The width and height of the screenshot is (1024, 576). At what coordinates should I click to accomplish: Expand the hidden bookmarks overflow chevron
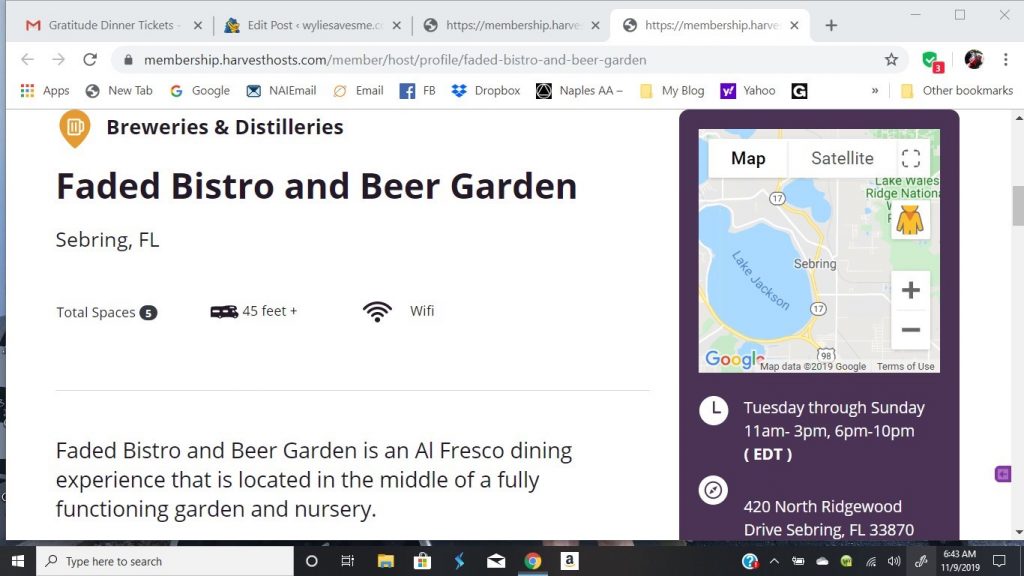875,90
